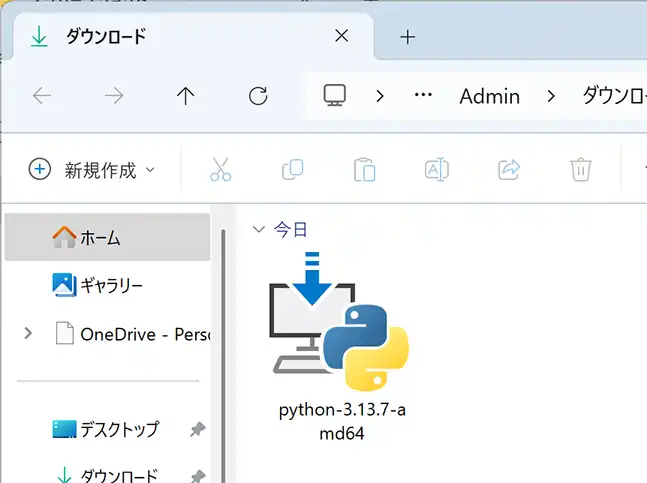Image resolution: width=647 pixels, height=483 pixels.
Task: Click the Forward navigation arrow
Action: click(114, 96)
